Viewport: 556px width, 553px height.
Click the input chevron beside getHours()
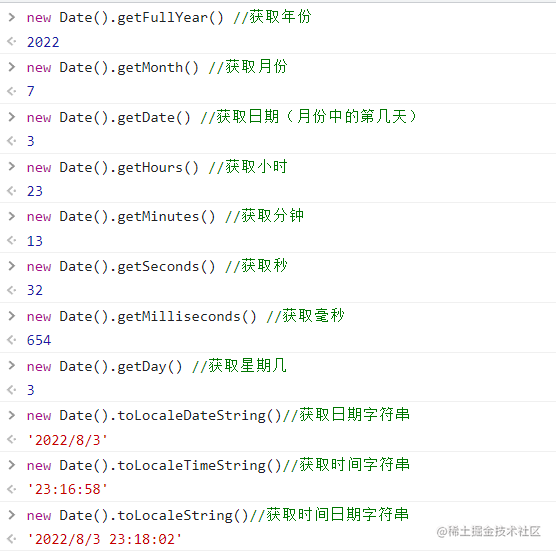12,166
